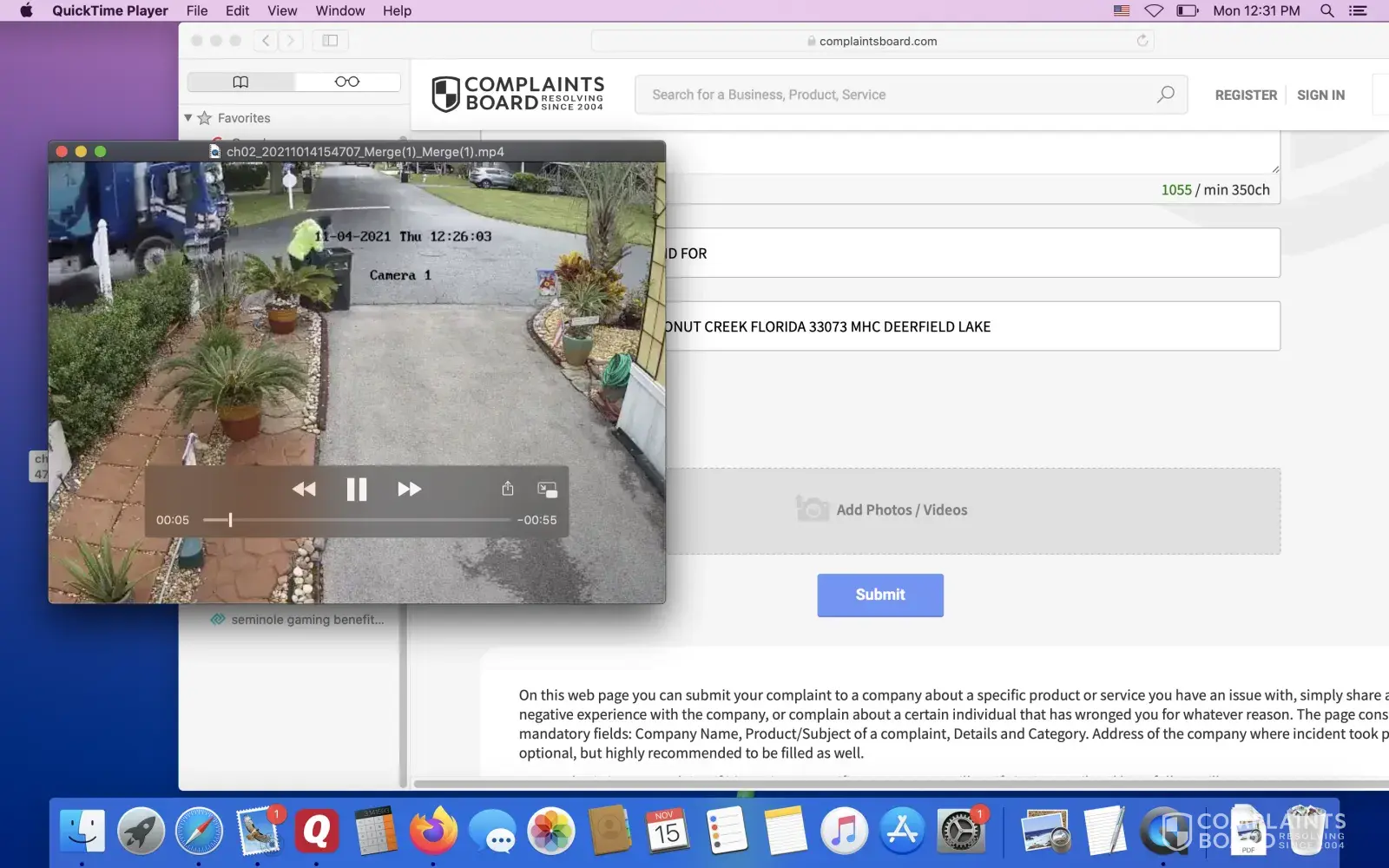Open the File menu
The image size is (1389, 868).
tap(197, 10)
